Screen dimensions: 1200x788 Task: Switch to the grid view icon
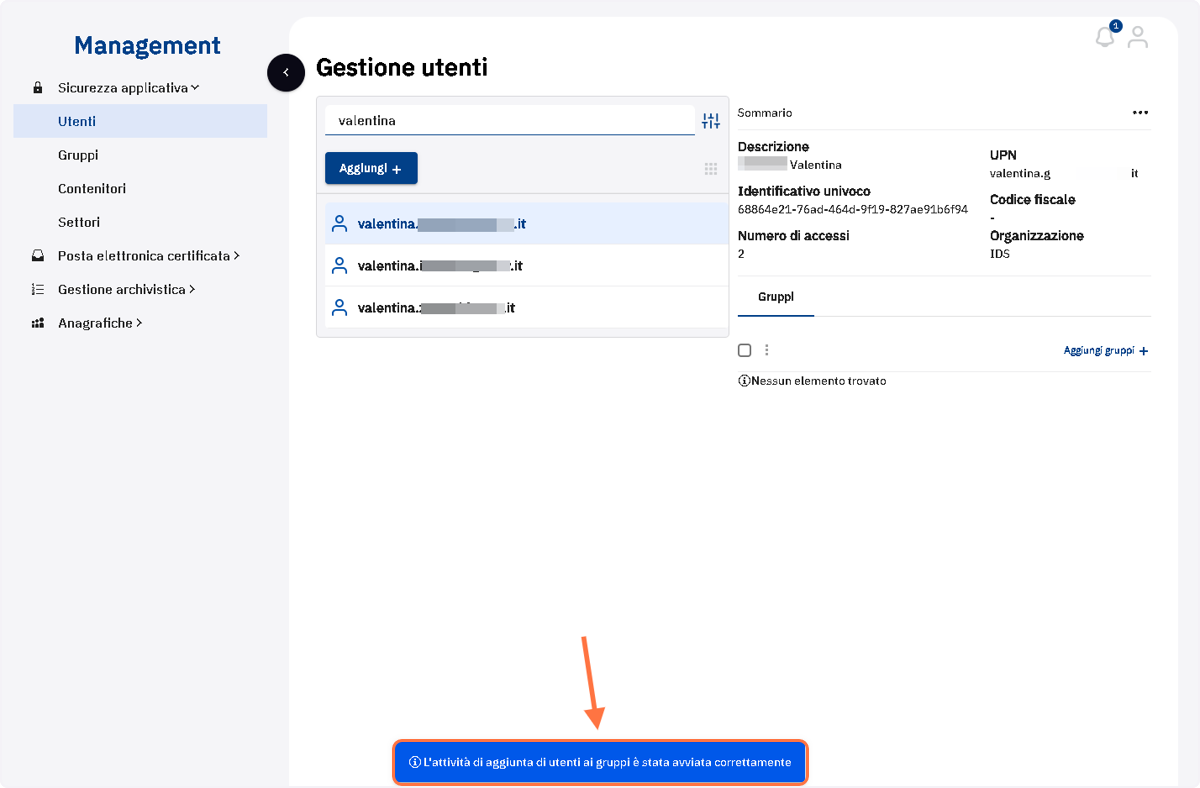point(711,169)
